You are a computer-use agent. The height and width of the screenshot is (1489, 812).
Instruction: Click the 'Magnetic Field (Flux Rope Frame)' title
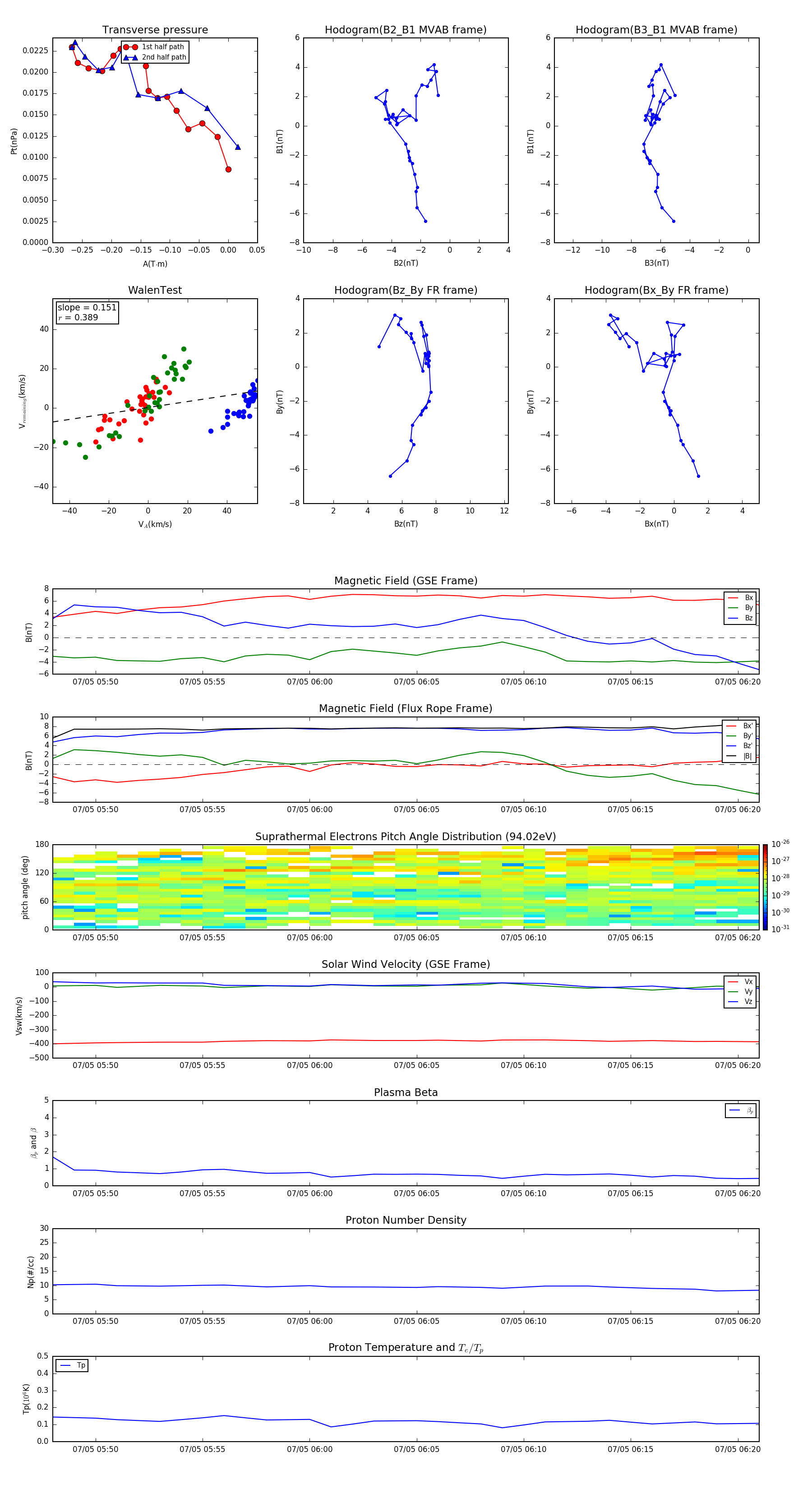click(x=406, y=709)
